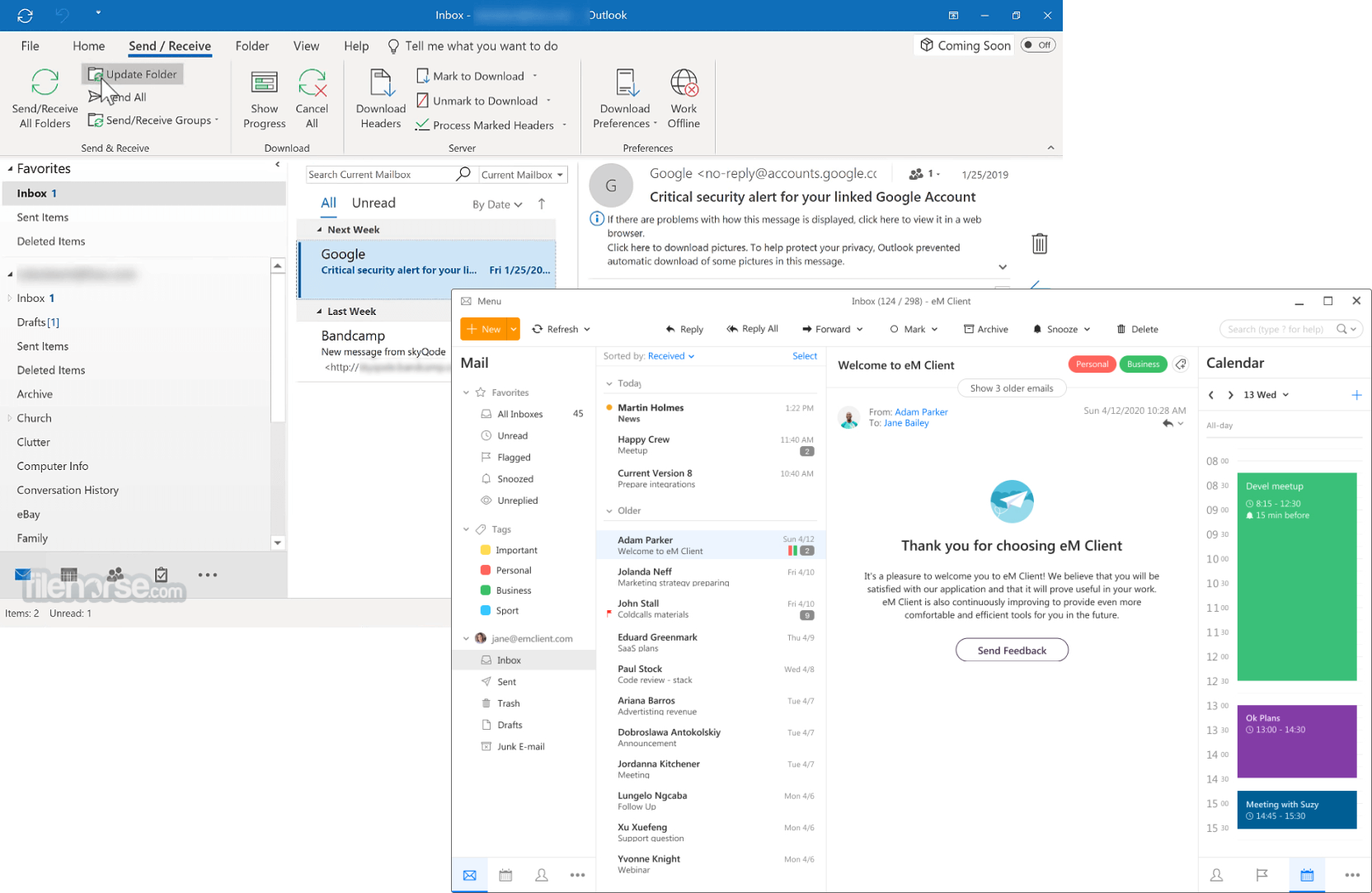Viewport: 1372px width, 893px height.
Task: Open eM Client Menu
Action: point(482,301)
